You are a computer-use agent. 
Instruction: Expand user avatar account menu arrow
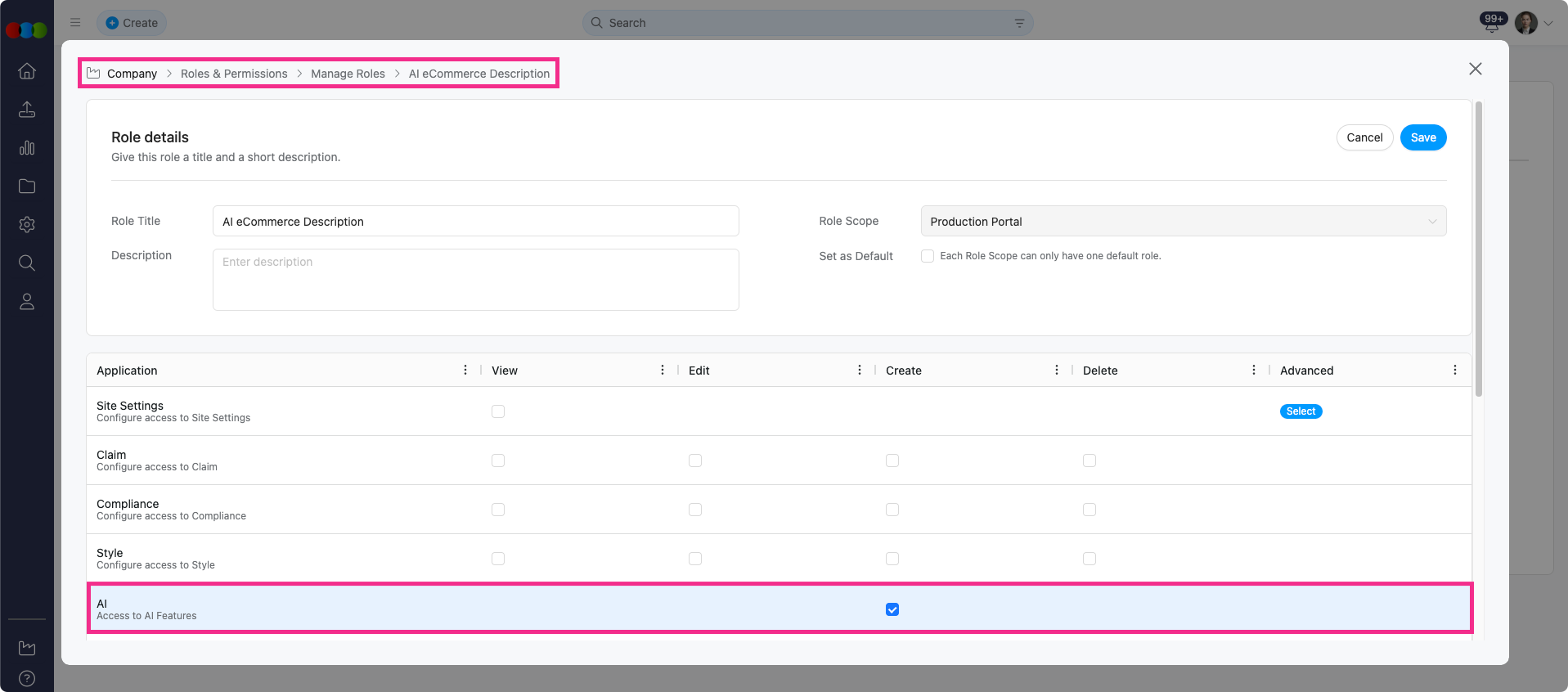click(x=1548, y=24)
